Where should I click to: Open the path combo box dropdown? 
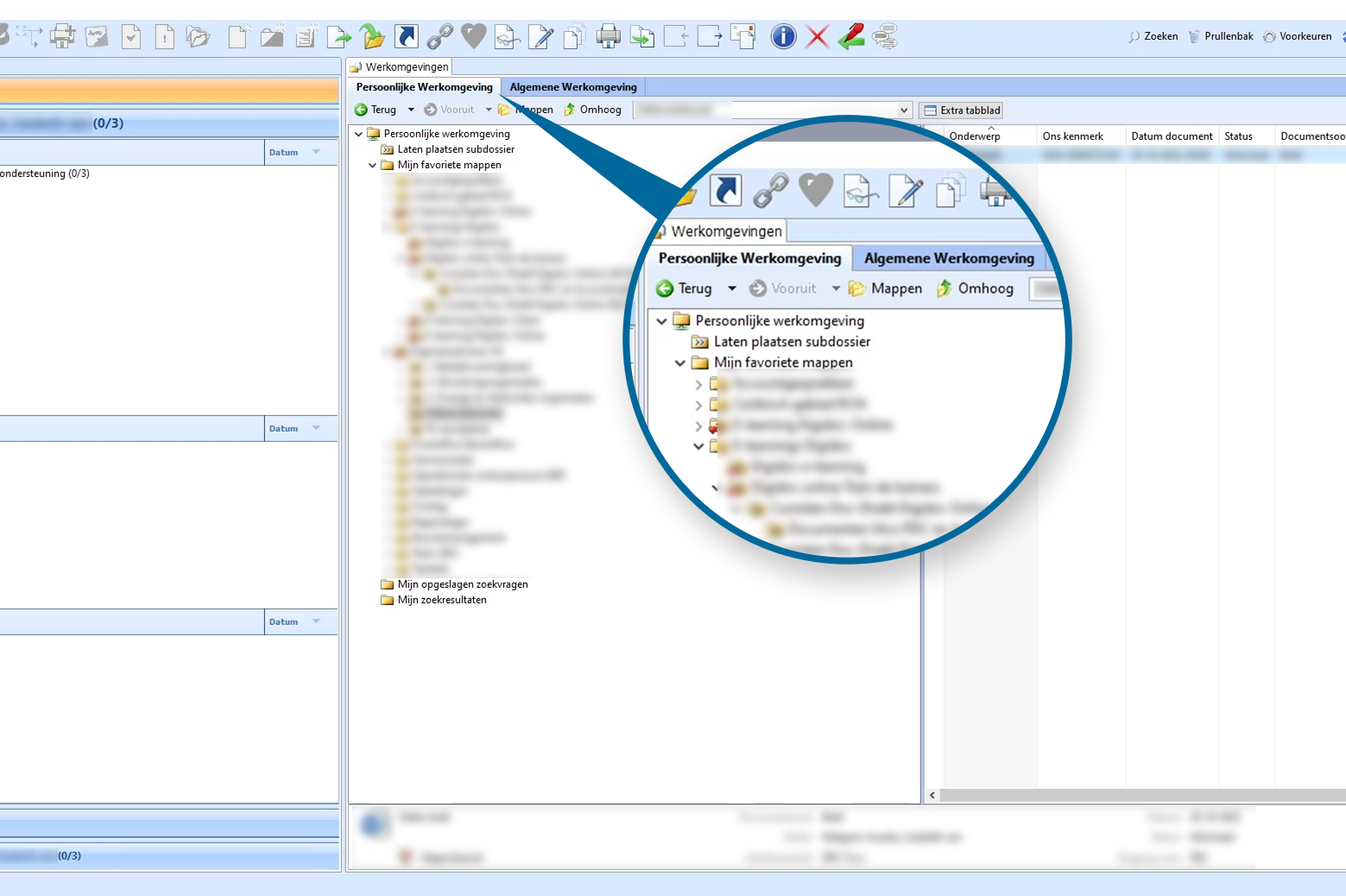point(904,110)
